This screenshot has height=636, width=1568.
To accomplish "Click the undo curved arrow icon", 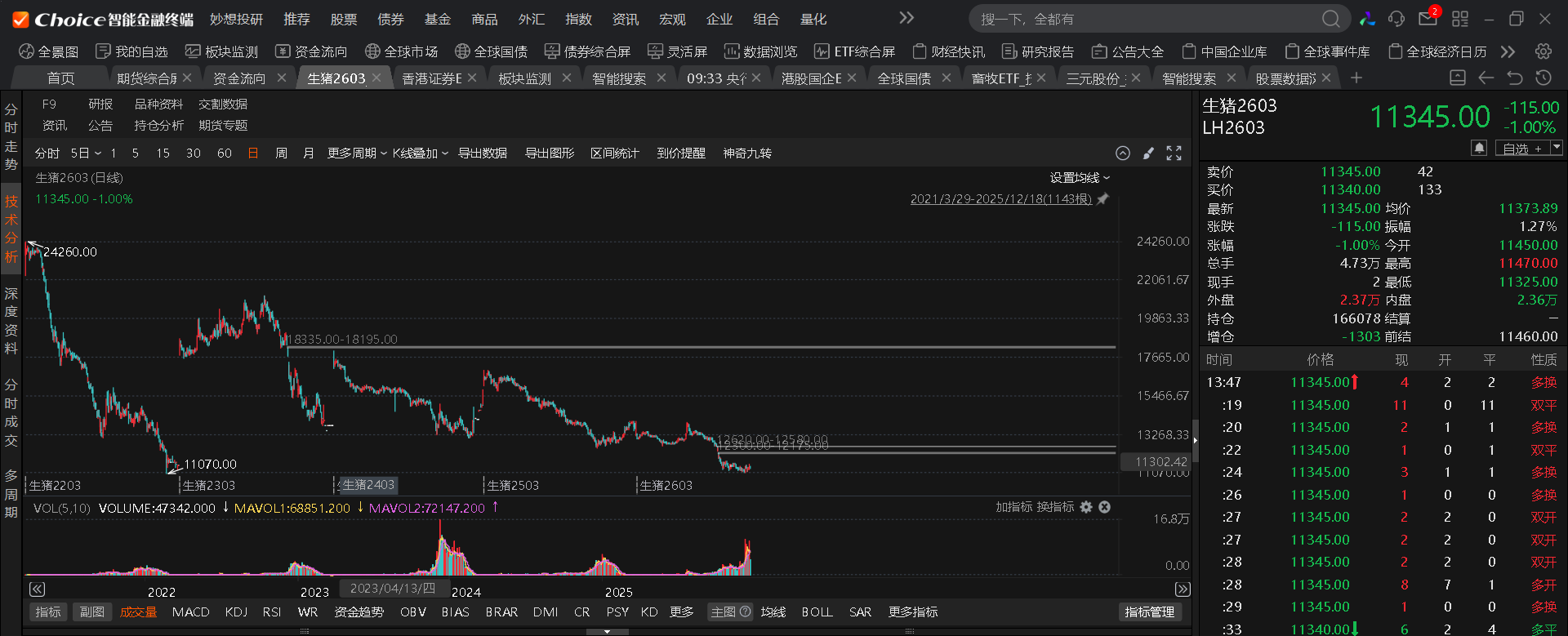I will (x=1515, y=78).
